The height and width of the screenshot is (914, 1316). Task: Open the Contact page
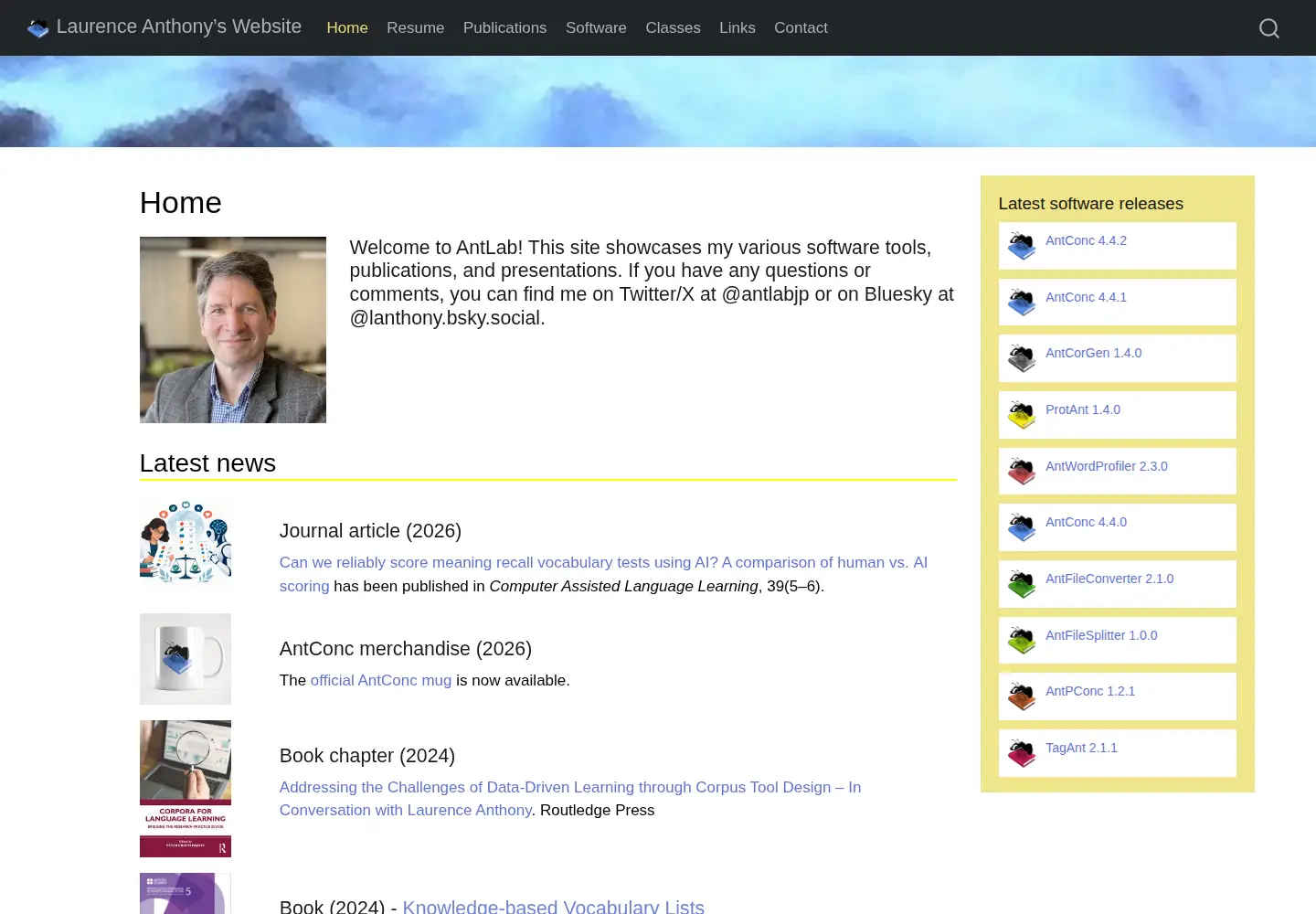[801, 28]
